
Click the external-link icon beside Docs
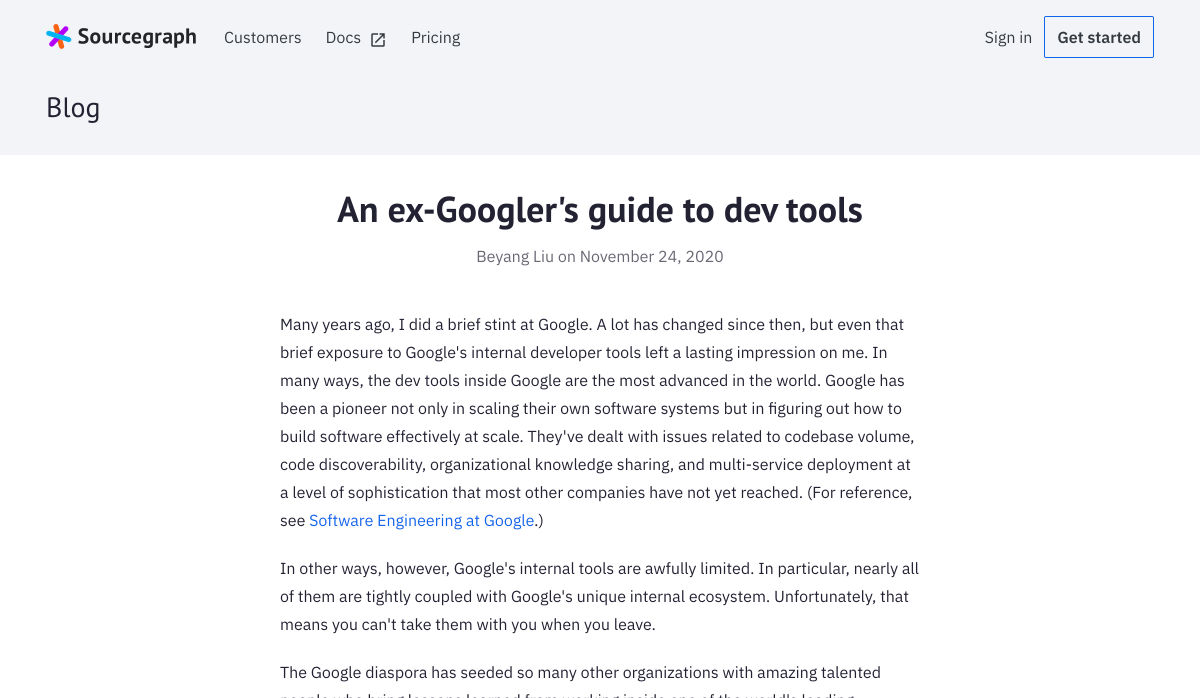[x=378, y=39]
